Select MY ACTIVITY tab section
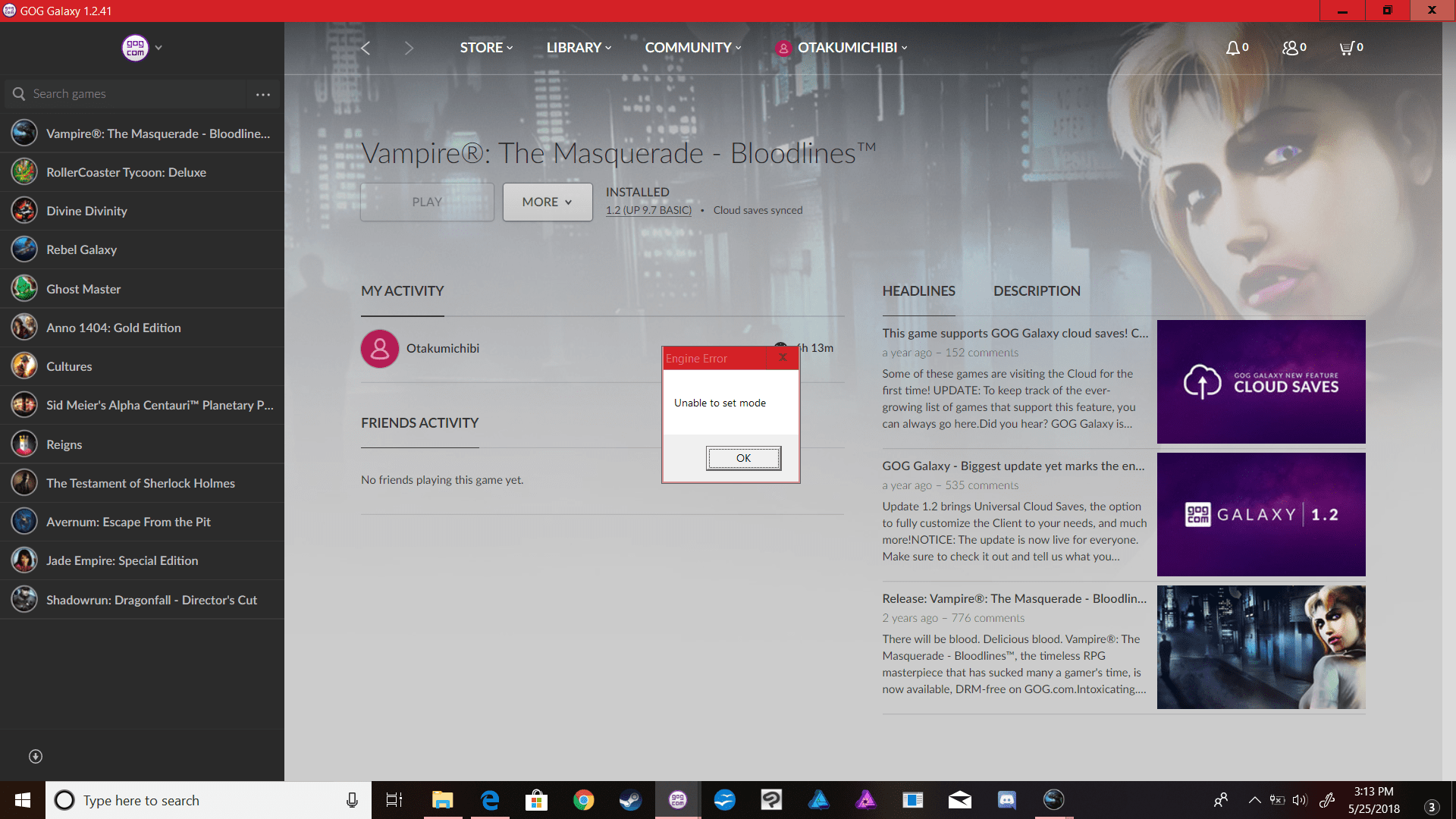Image resolution: width=1456 pixels, height=819 pixels. [402, 290]
